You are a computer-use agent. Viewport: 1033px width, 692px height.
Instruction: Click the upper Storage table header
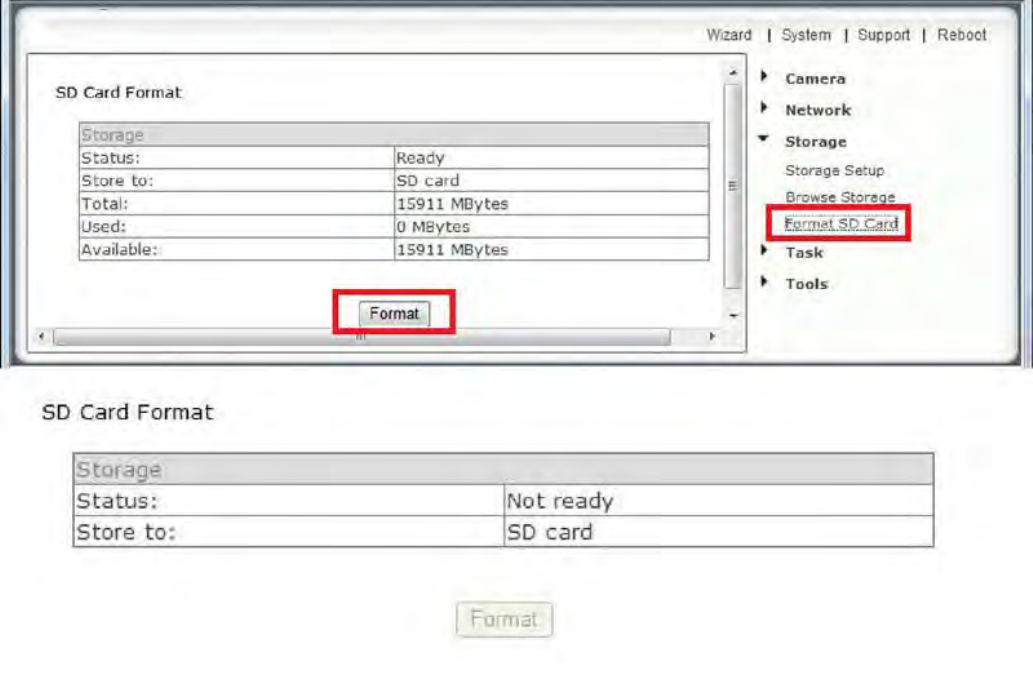coord(394,134)
